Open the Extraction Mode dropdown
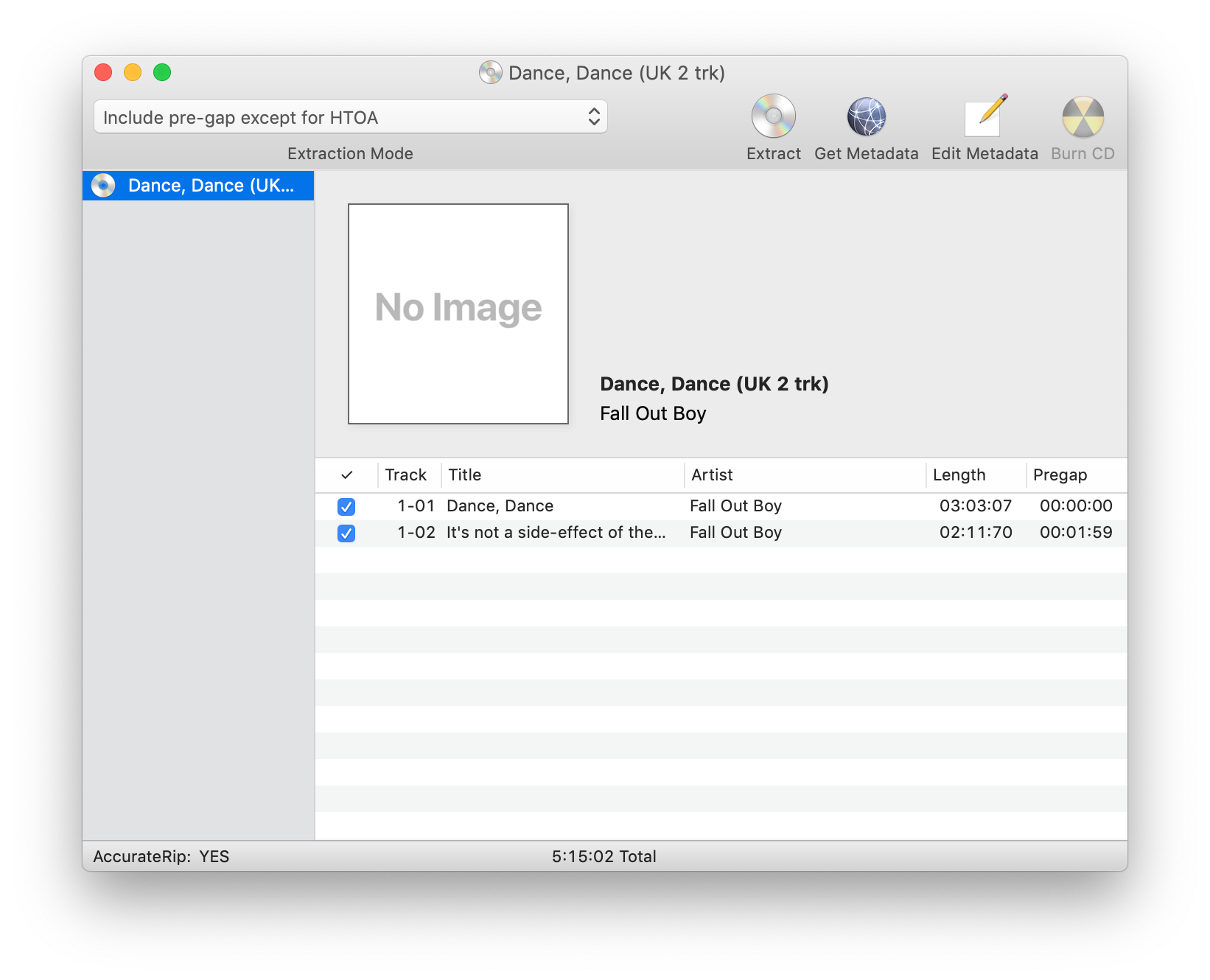The width and height of the screenshot is (1210, 980). 351,117
